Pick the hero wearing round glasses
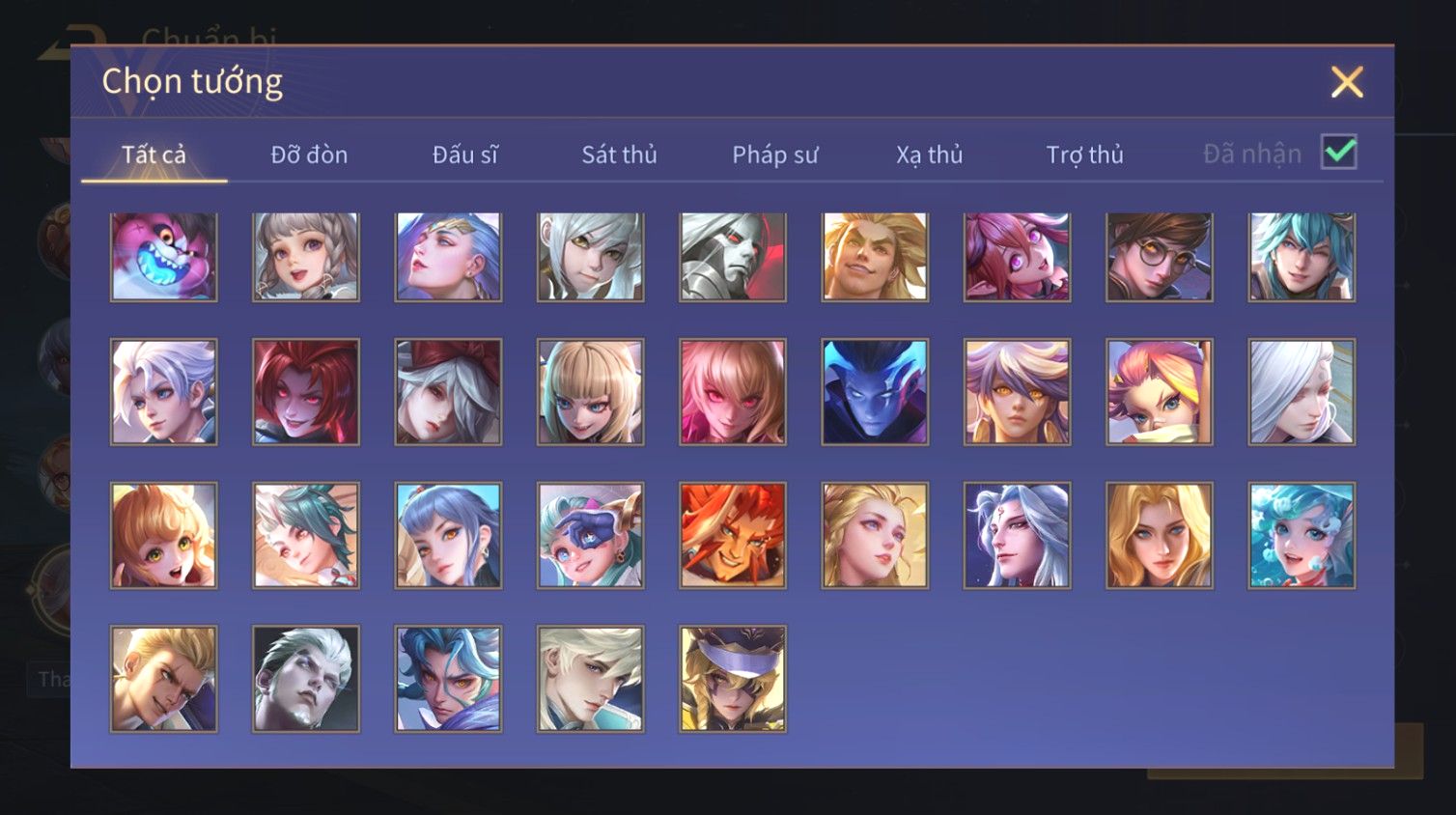1456x815 pixels. (1160, 257)
